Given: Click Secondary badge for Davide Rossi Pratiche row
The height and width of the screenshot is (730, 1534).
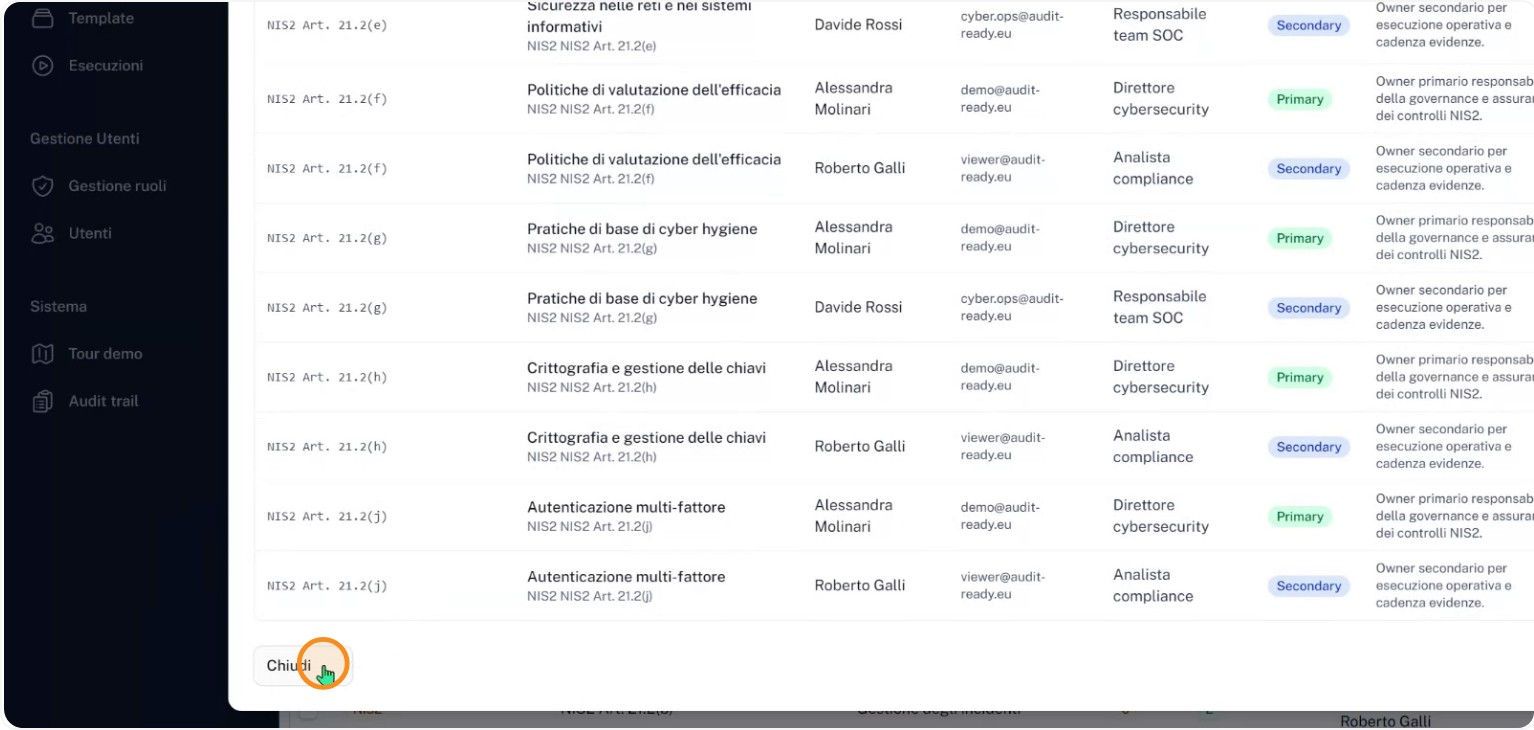Looking at the screenshot, I should 1308,308.
